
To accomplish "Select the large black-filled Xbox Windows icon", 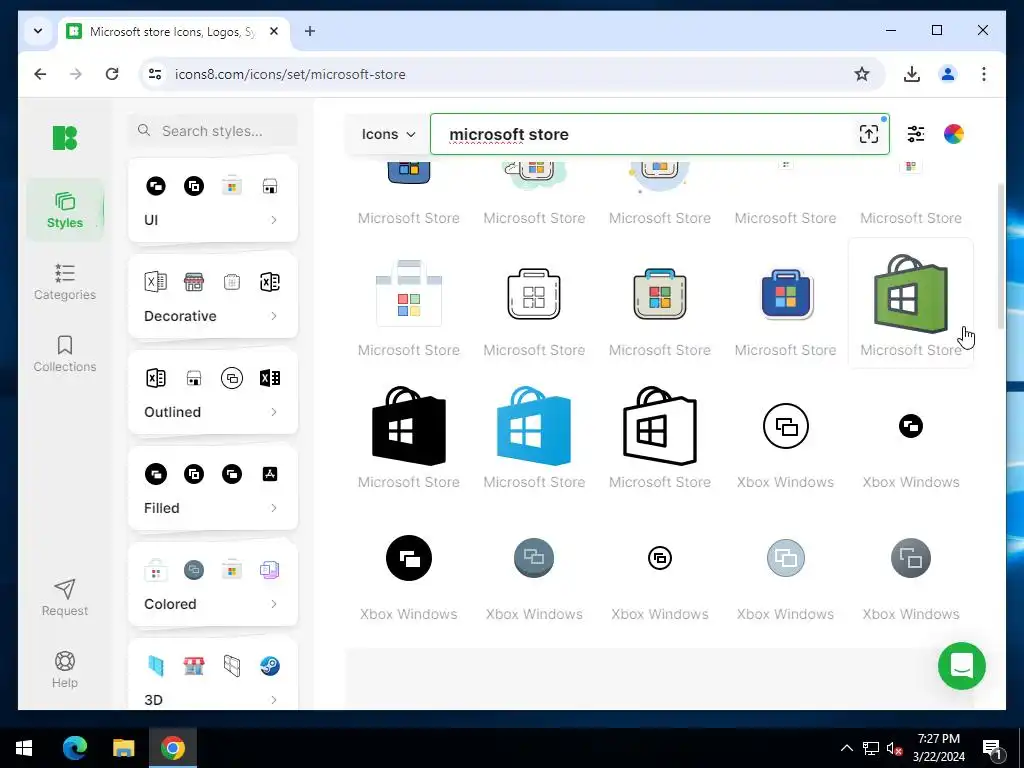I will (x=409, y=558).
